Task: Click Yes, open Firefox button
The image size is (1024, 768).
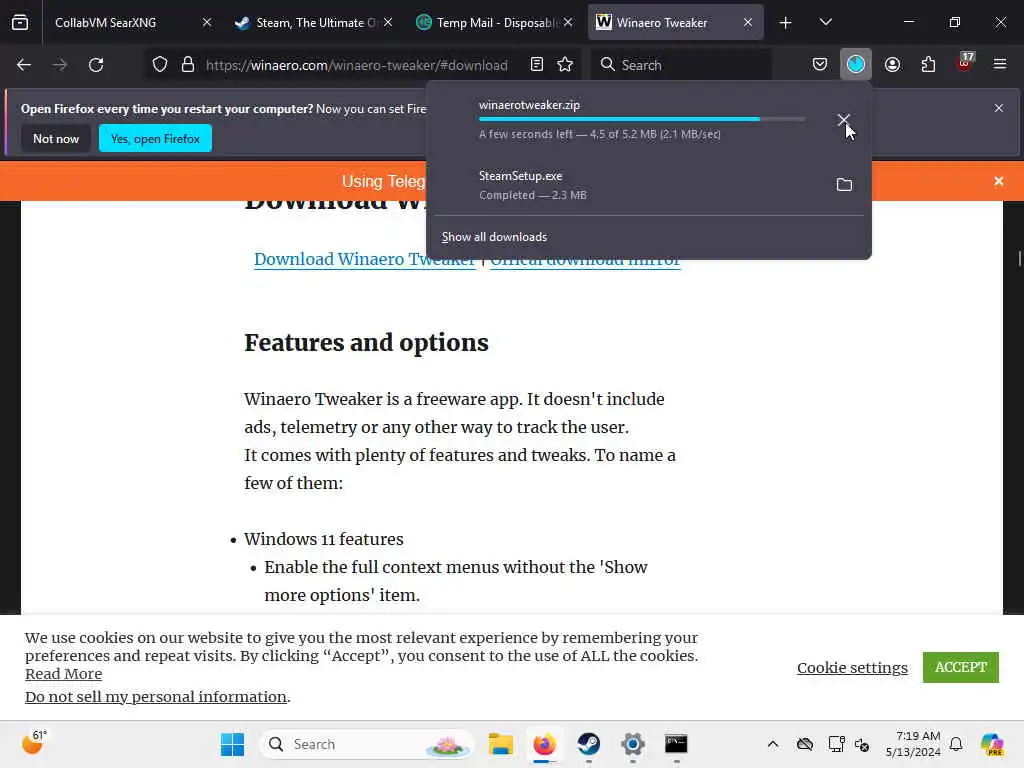Action: pos(155,138)
